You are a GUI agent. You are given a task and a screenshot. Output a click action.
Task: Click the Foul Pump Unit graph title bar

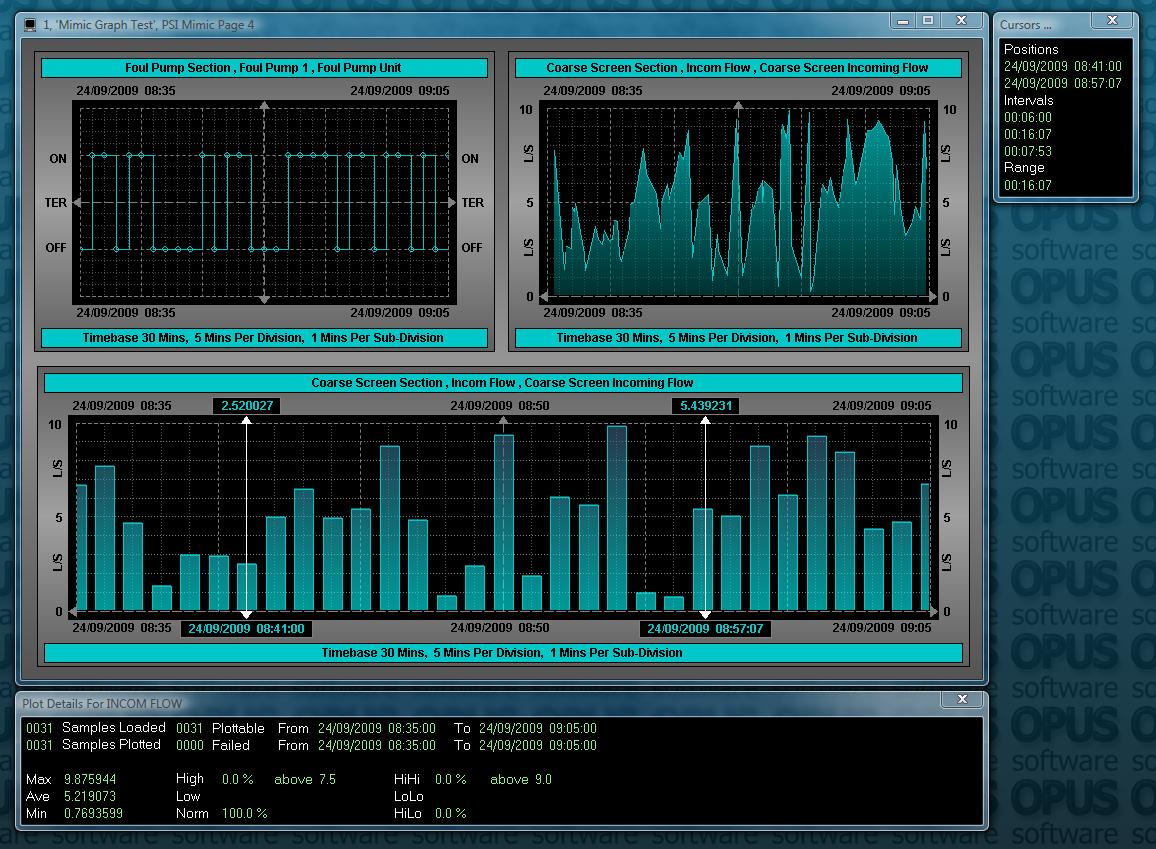click(x=264, y=68)
